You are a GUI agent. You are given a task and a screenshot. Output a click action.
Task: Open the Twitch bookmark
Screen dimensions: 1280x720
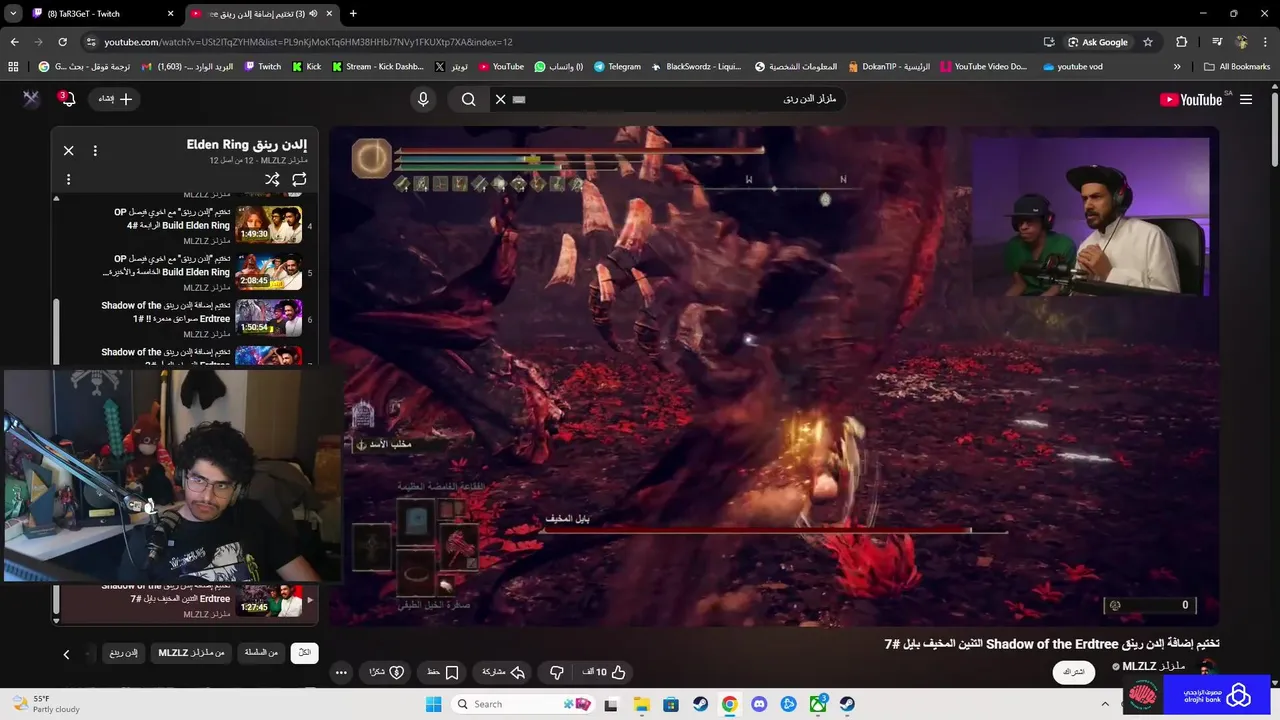click(263, 67)
